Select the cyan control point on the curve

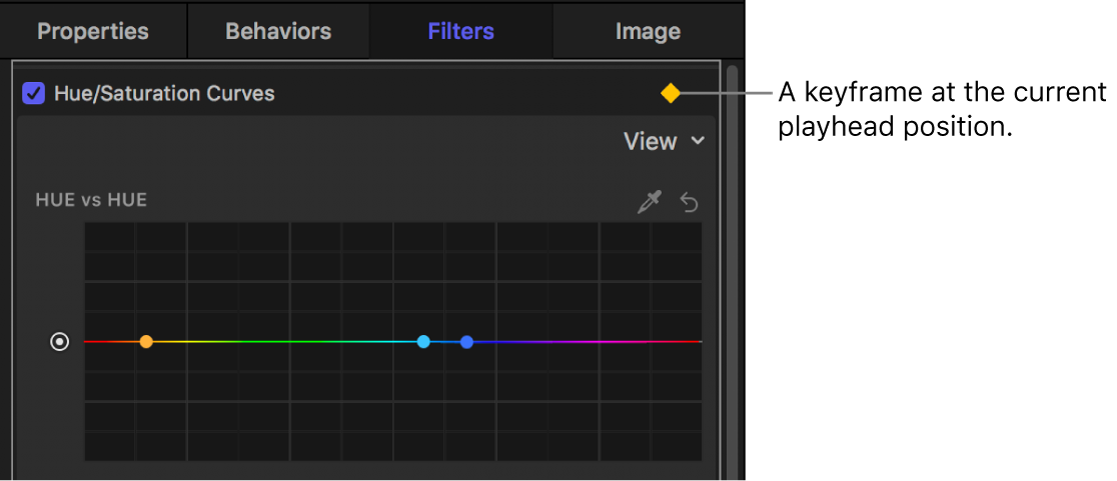(x=423, y=342)
